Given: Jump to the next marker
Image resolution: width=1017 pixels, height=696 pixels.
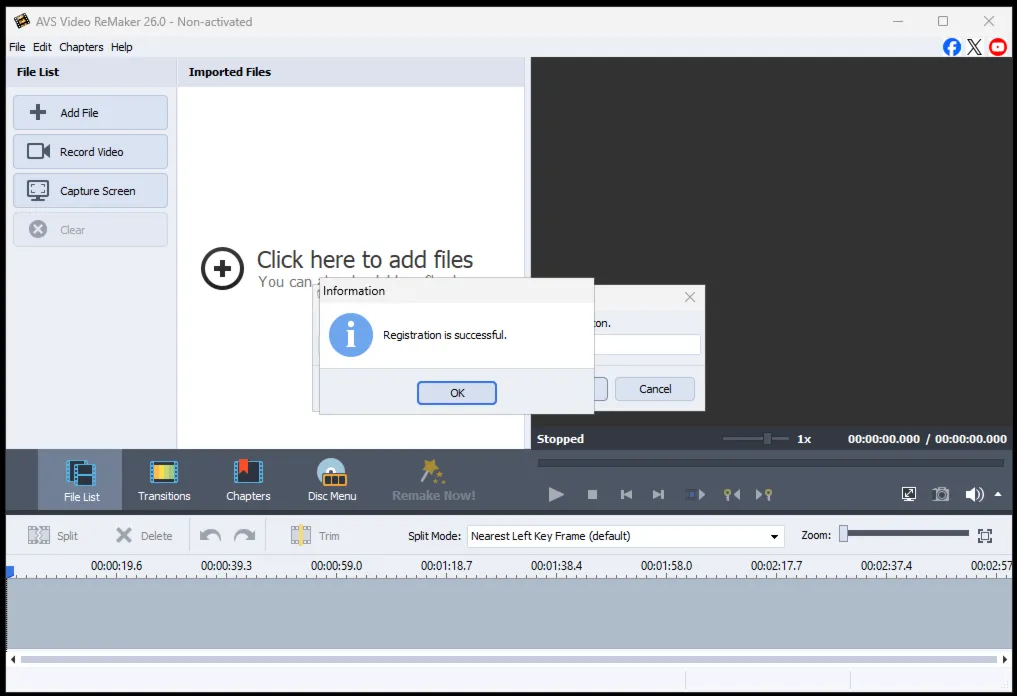Looking at the screenshot, I should click(x=764, y=495).
